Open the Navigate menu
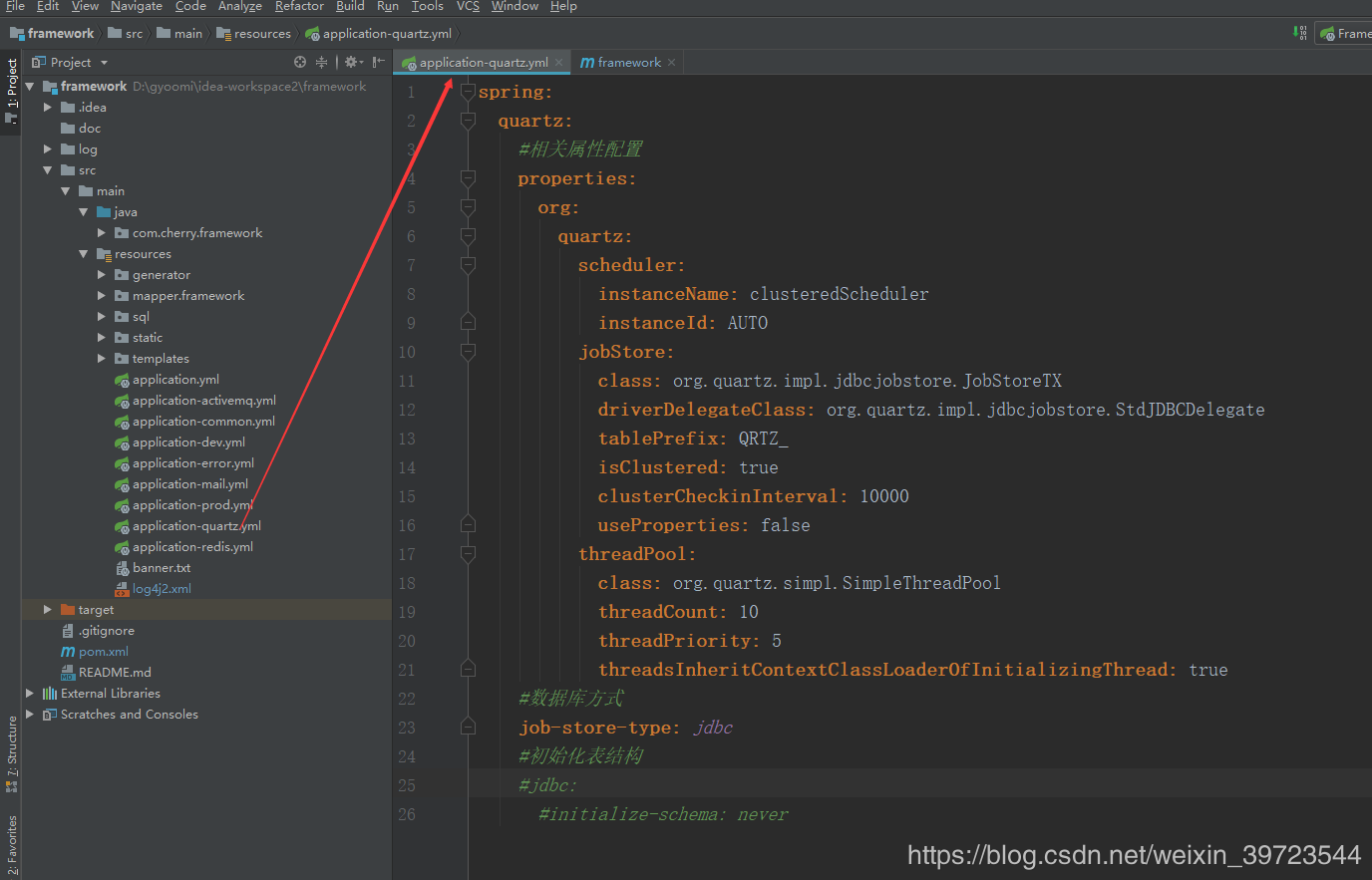The height and width of the screenshot is (880, 1372). [137, 6]
